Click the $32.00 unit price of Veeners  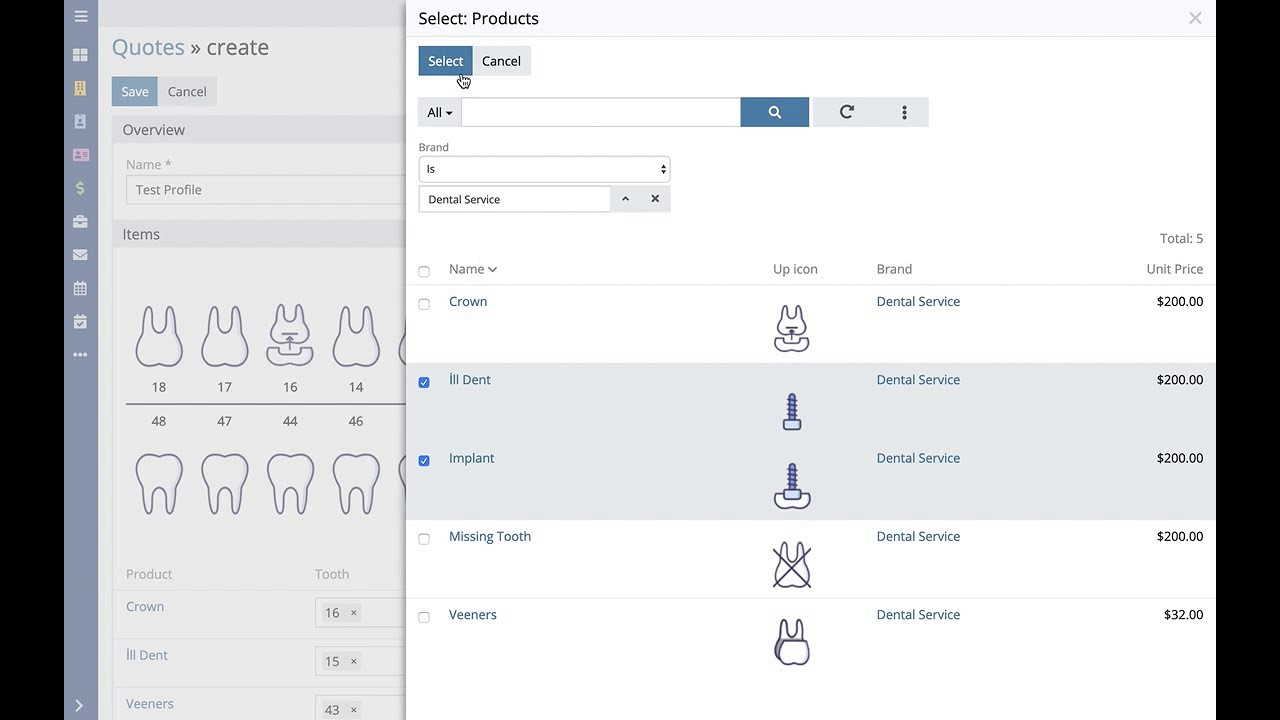[x=1183, y=614]
